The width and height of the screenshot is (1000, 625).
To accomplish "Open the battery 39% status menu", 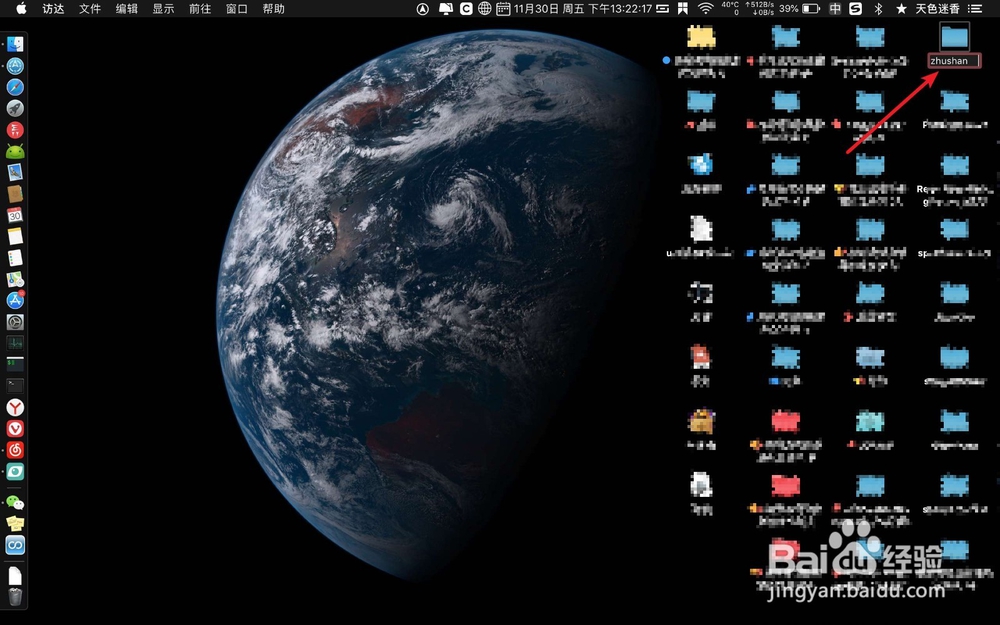I will click(x=799, y=8).
